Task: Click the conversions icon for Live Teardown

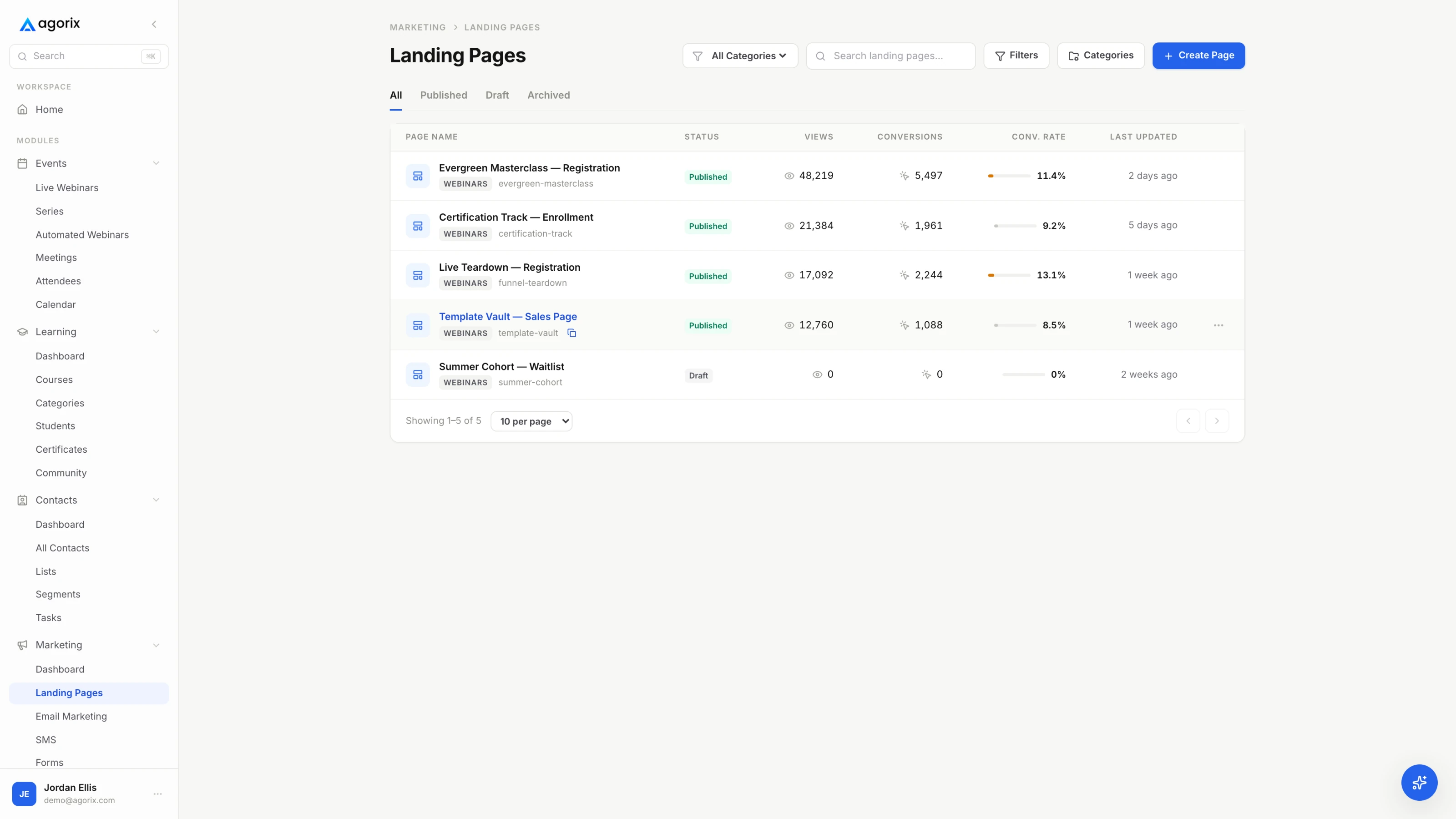Action: [905, 275]
